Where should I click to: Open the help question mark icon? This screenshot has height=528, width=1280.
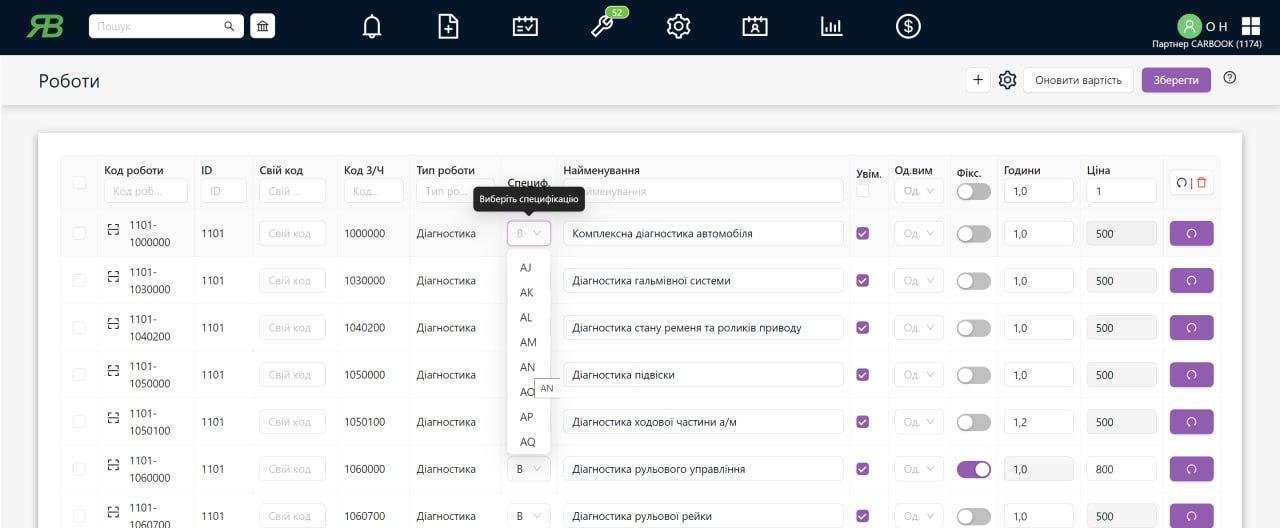point(1230,78)
